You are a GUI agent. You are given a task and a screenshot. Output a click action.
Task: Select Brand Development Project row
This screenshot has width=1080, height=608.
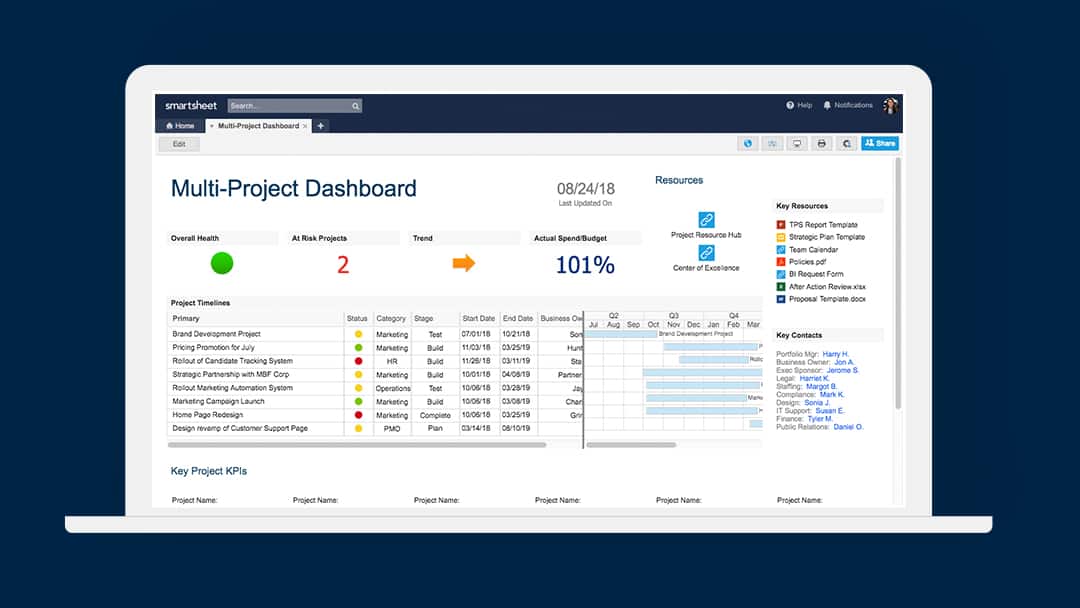[375, 334]
